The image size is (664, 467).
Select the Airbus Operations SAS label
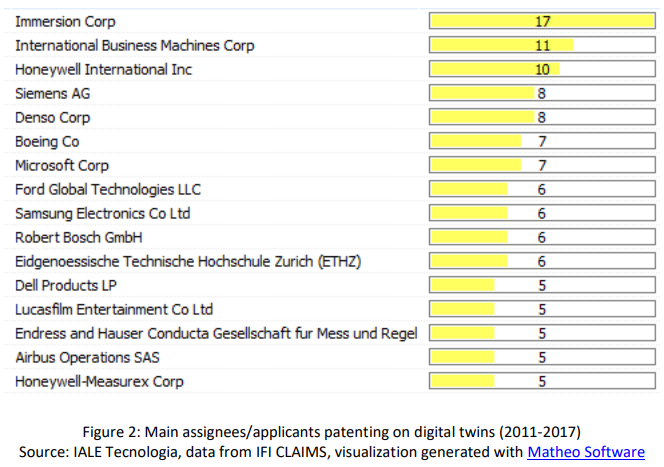tap(87, 358)
